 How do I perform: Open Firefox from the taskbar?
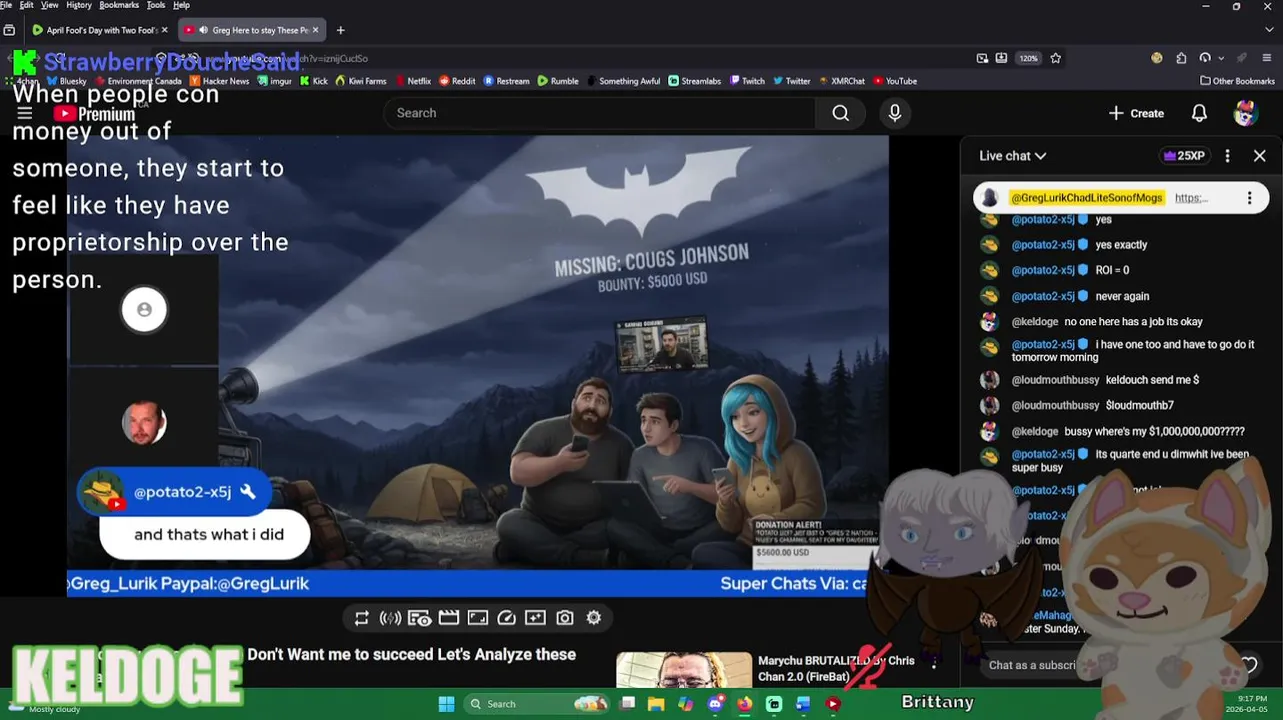(x=744, y=704)
